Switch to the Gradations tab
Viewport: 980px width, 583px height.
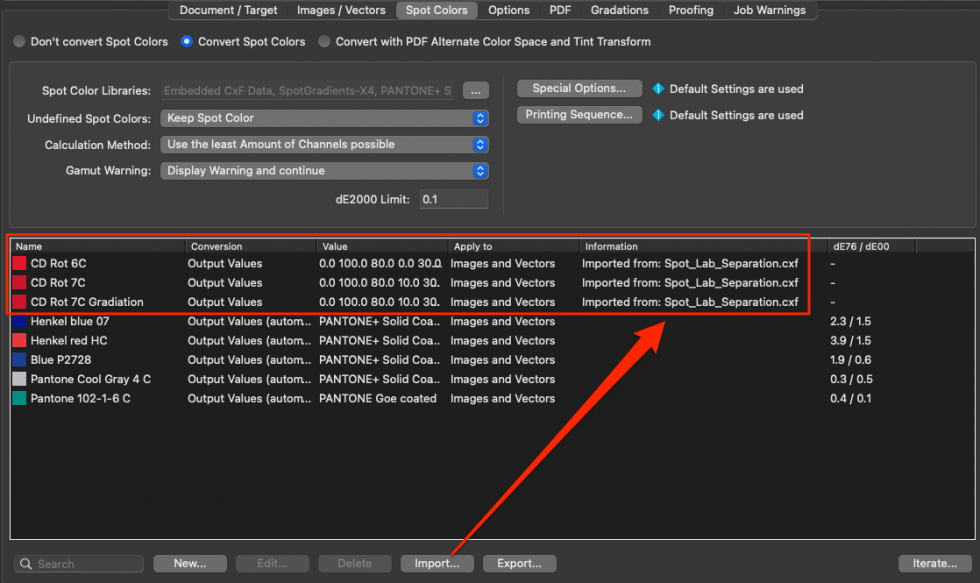619,10
